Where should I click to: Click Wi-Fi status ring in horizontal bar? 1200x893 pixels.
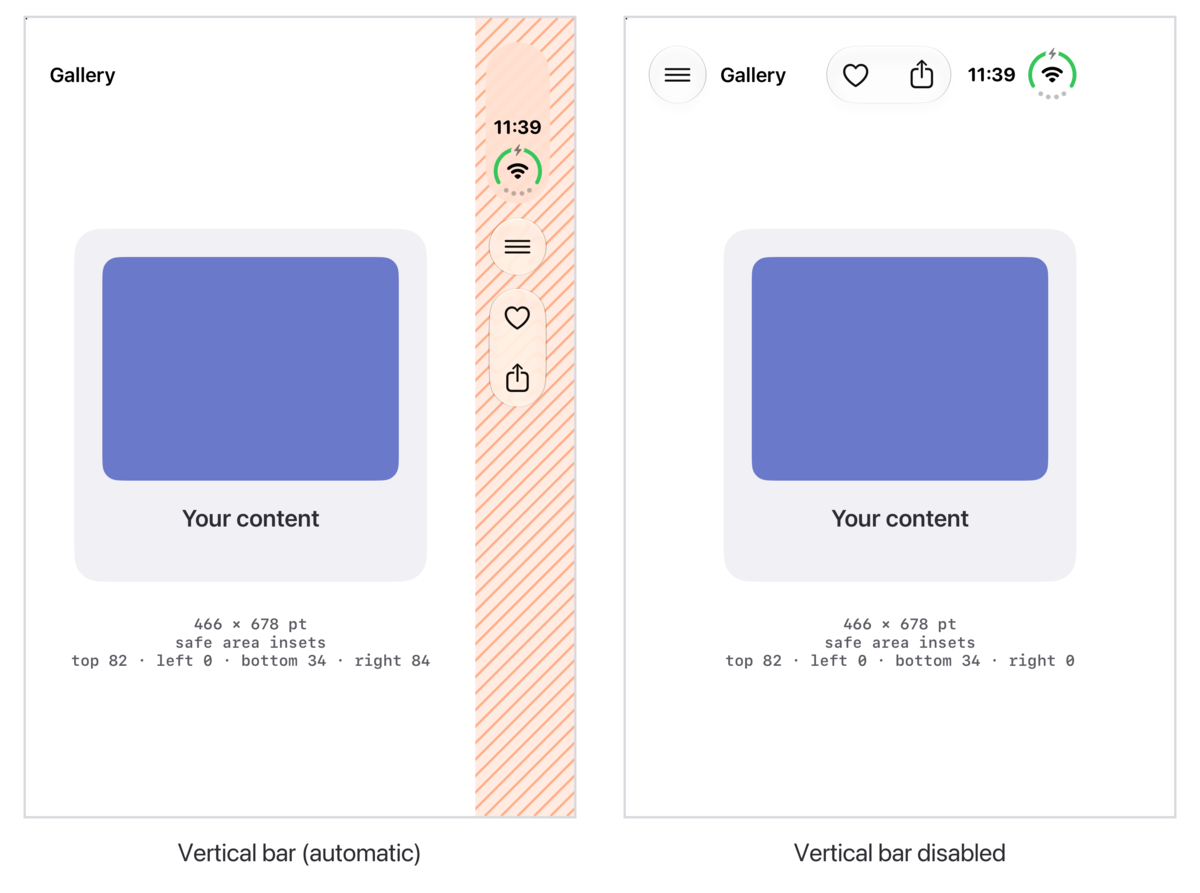click(1052, 73)
